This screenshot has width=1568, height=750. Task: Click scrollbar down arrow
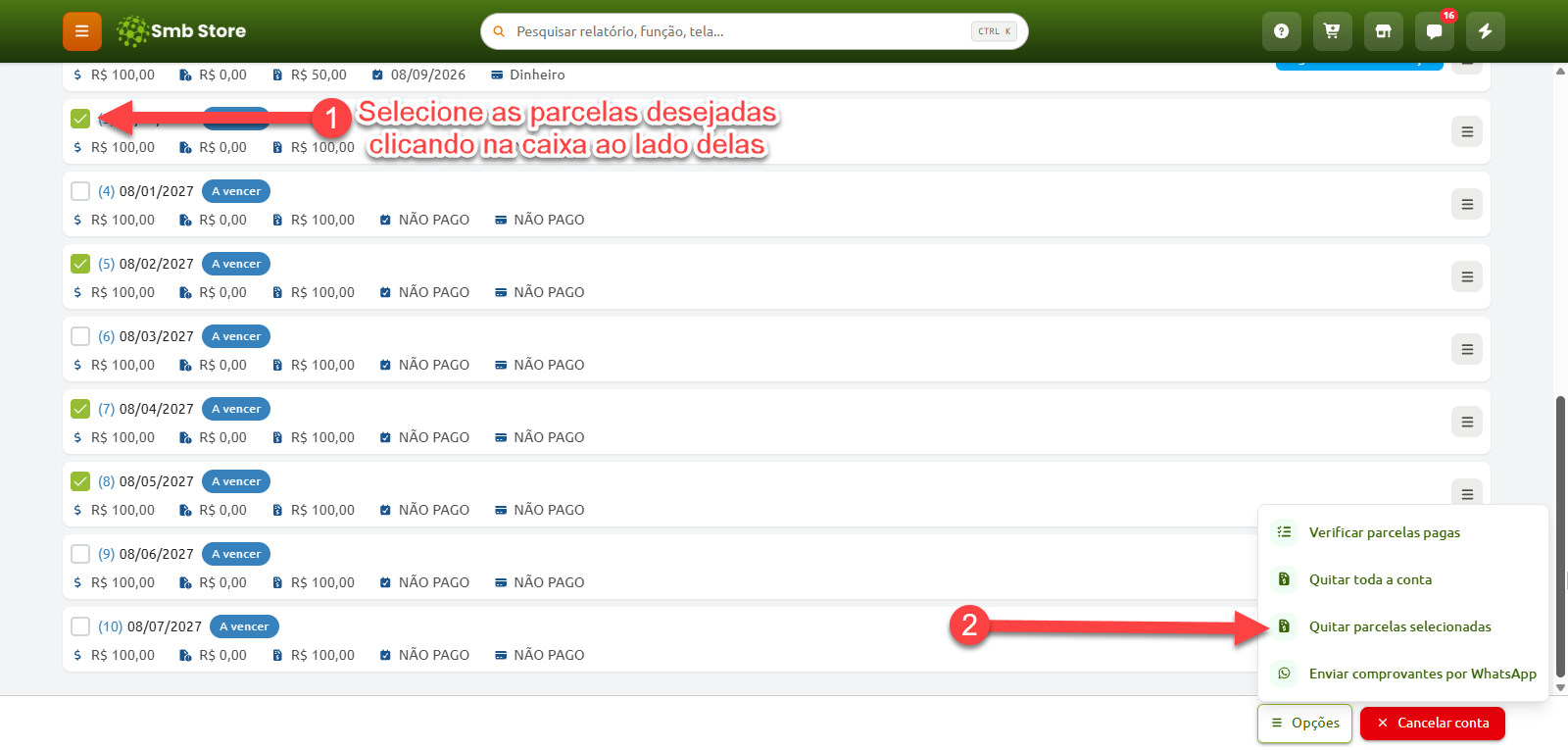pyautogui.click(x=1560, y=687)
